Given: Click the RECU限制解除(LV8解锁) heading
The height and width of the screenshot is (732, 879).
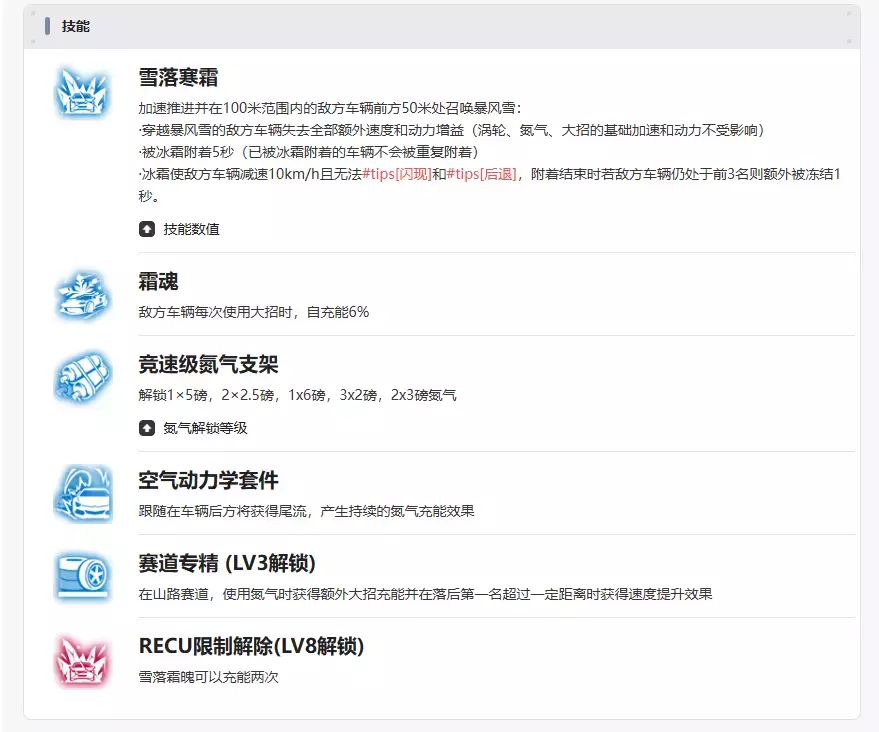Looking at the screenshot, I should pyautogui.click(x=251, y=647).
